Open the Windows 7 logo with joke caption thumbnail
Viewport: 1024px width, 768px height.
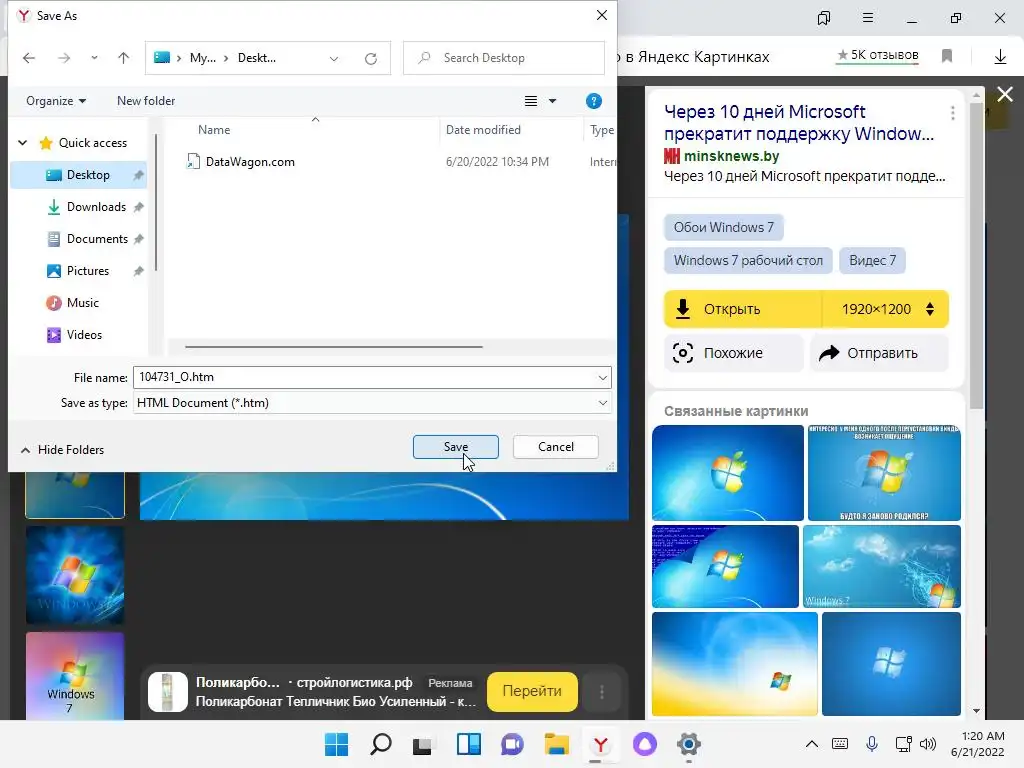pos(884,473)
